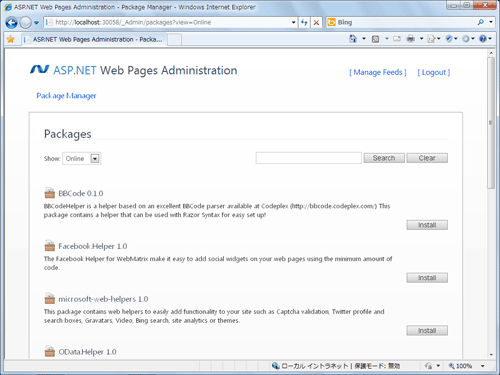Open the Show Online dropdown
Image resolution: width=500 pixels, height=375 pixels.
point(82,158)
